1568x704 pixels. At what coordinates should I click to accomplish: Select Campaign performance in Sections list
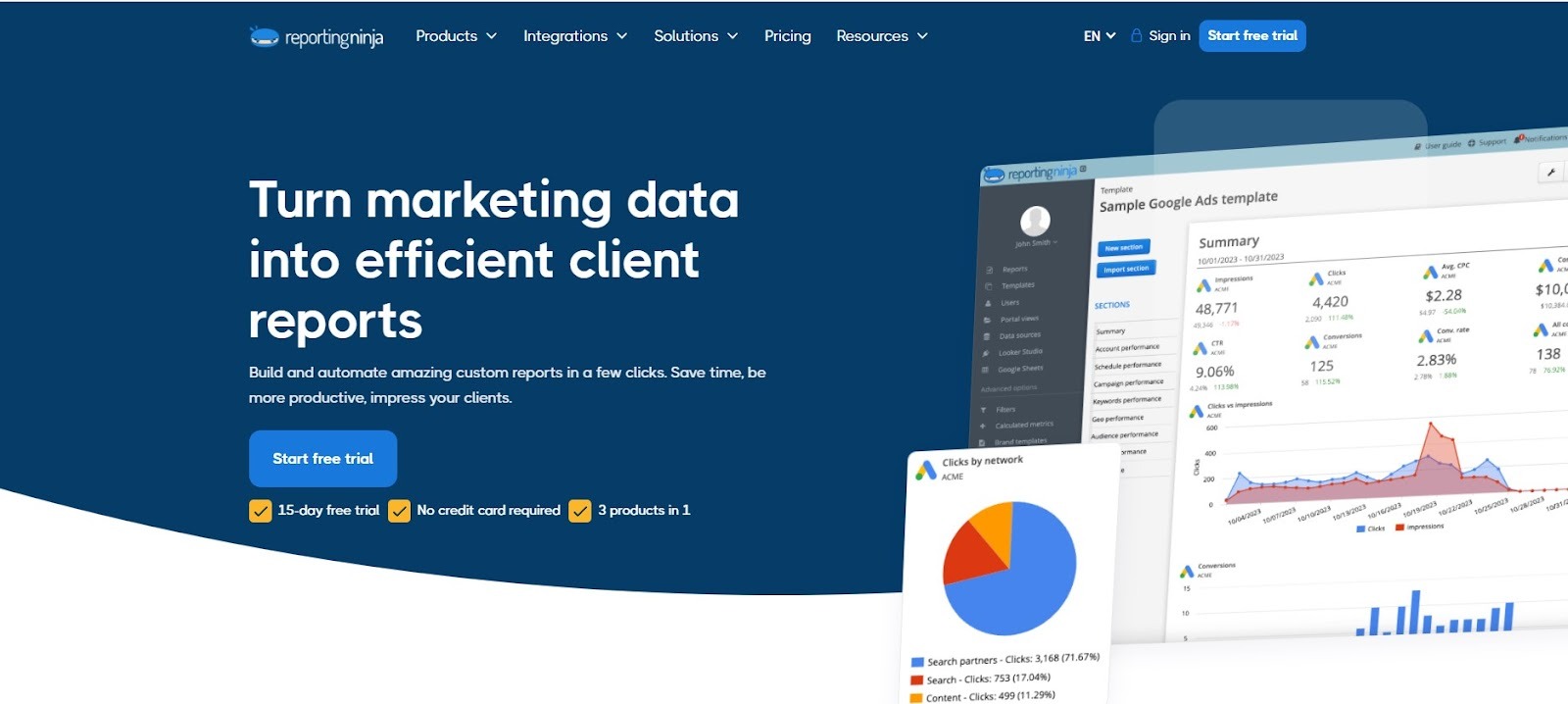pyautogui.click(x=1129, y=383)
